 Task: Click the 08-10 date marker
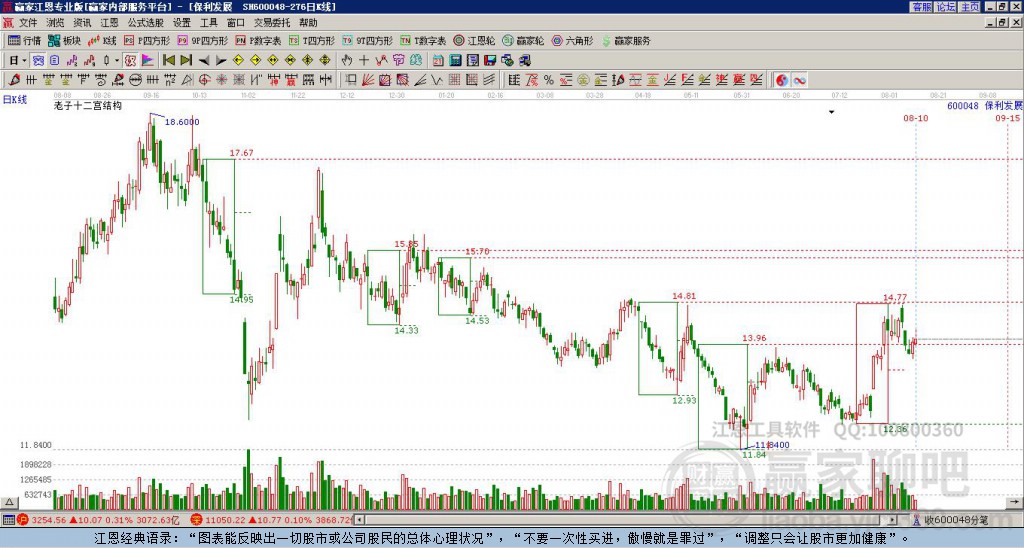[x=916, y=118]
